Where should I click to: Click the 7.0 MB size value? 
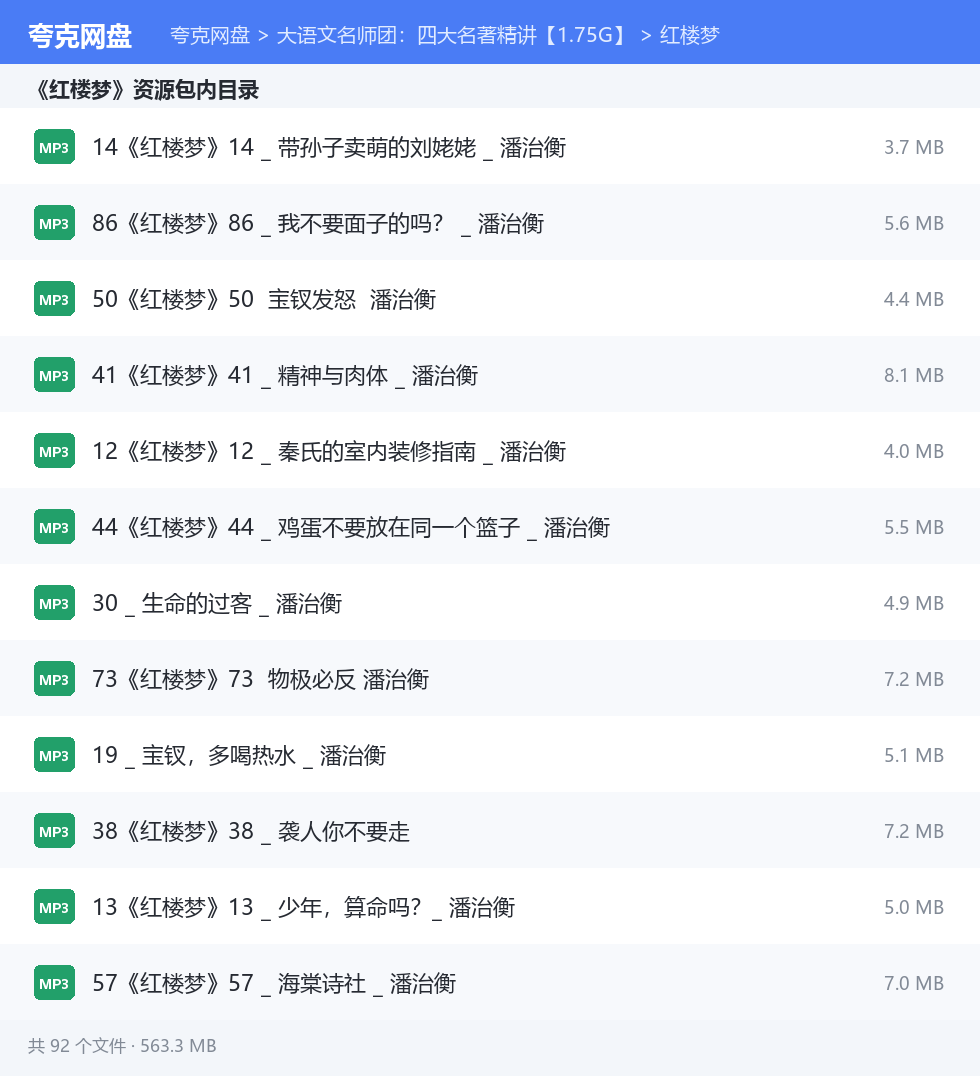913,983
